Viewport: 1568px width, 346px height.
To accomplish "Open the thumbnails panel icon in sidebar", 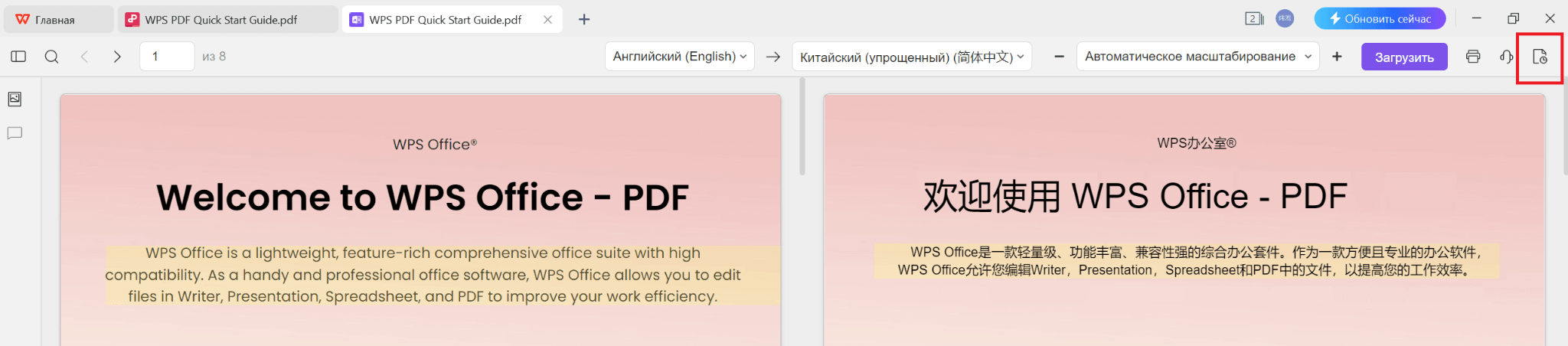I will (x=15, y=99).
